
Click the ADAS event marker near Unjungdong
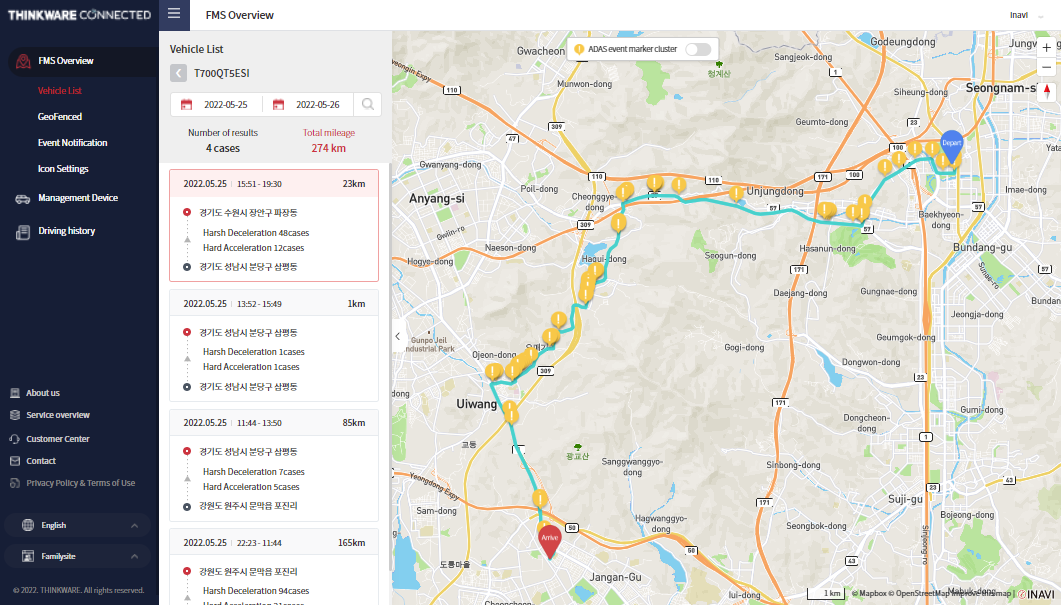pos(736,194)
